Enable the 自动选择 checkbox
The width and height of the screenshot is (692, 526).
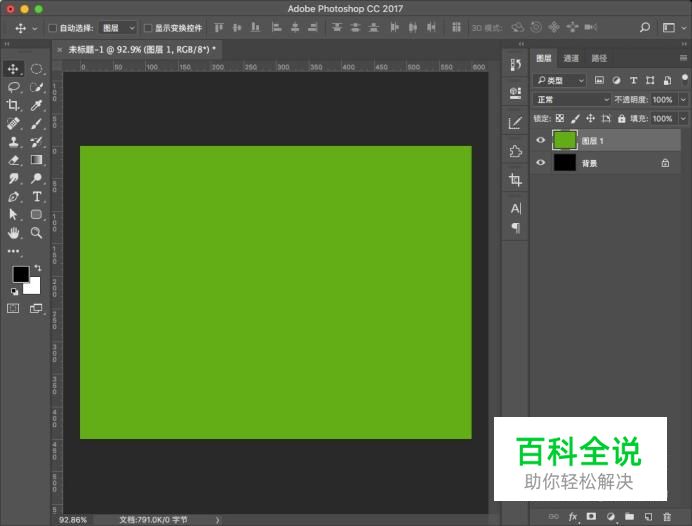pos(53,28)
